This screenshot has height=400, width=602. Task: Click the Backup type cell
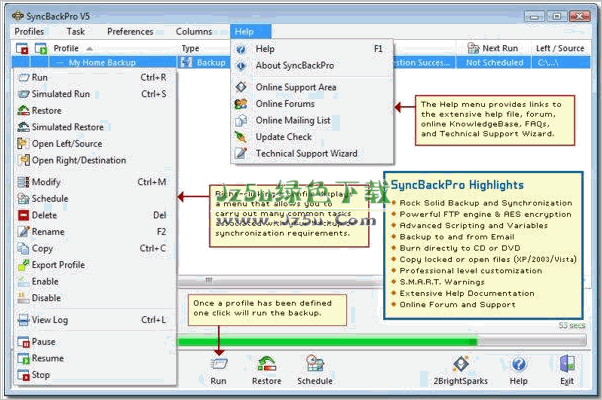pos(204,63)
